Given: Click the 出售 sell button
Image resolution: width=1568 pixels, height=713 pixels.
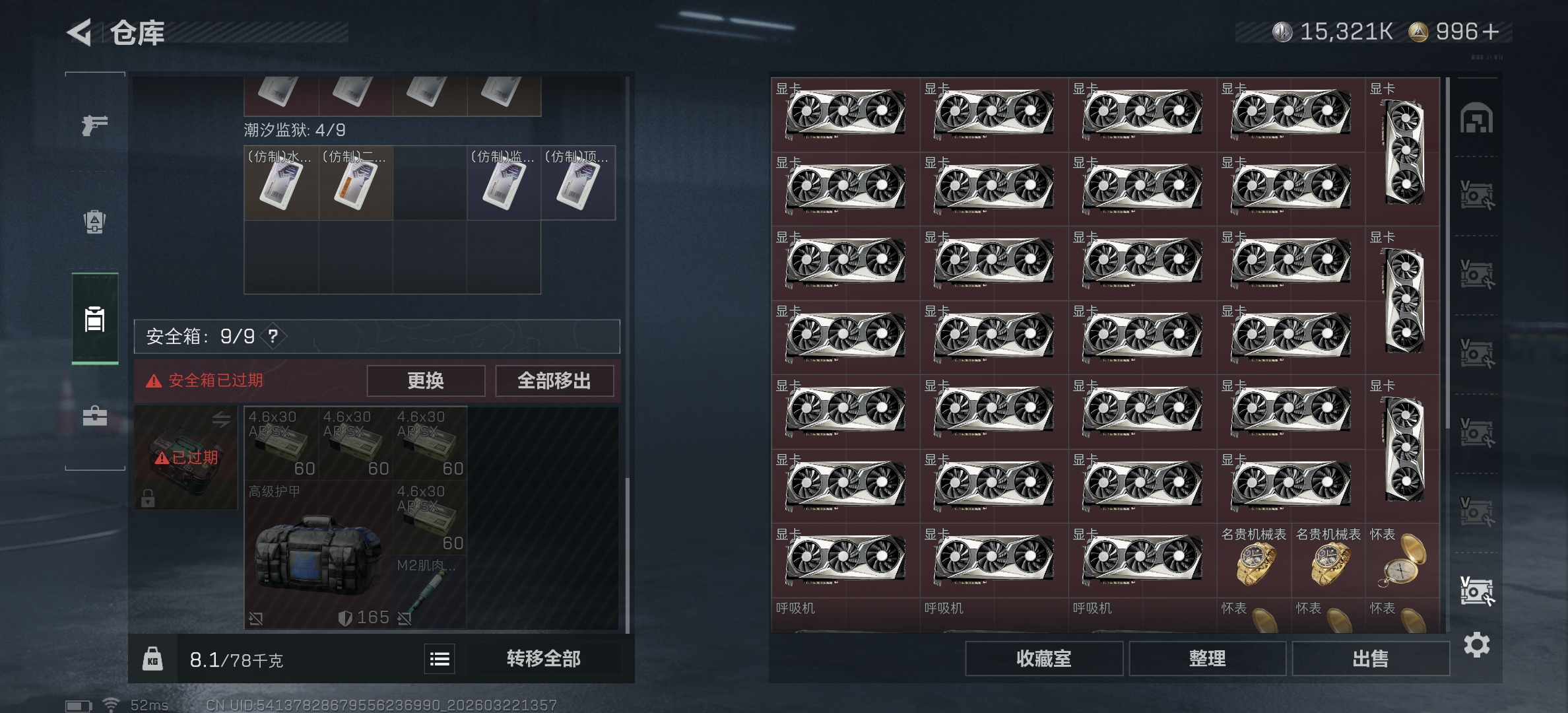Looking at the screenshot, I should (1371, 659).
